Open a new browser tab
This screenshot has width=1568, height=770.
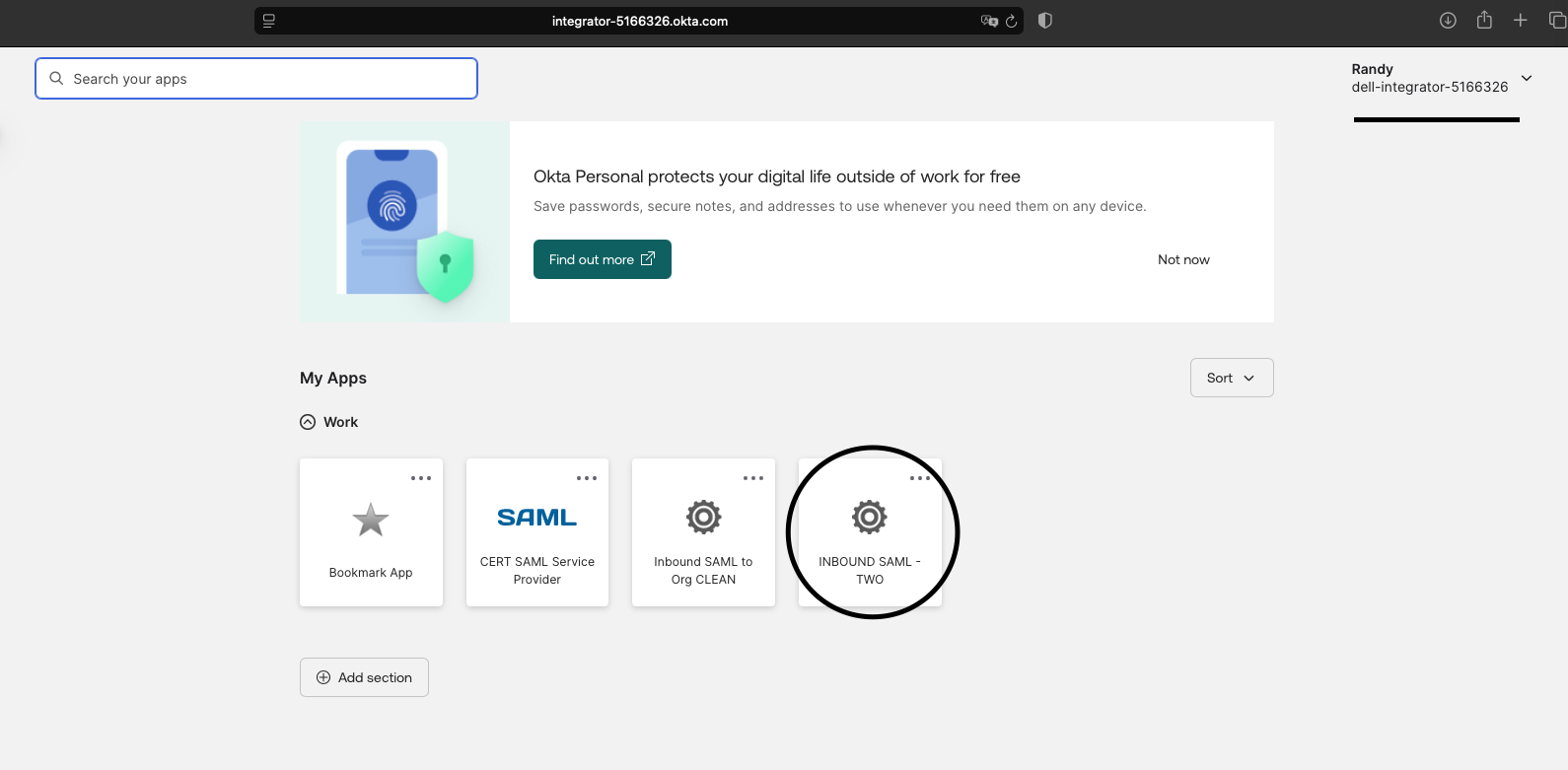coord(1521,20)
